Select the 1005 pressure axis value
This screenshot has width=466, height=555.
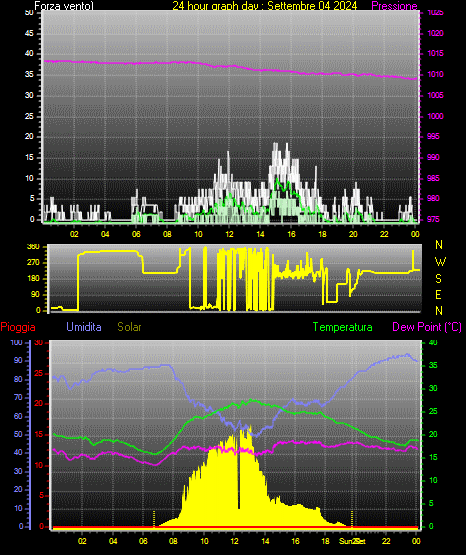click(436, 95)
